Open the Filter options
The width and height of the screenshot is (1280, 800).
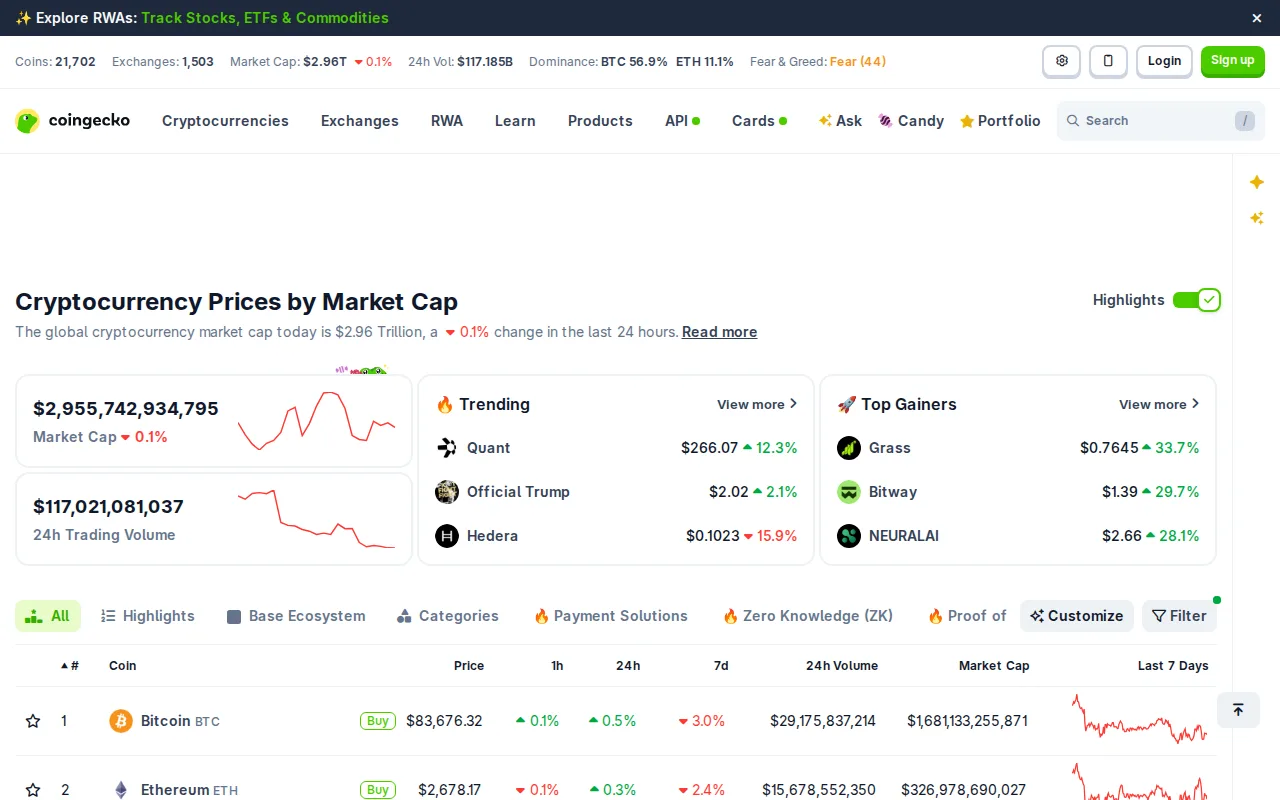point(1180,616)
